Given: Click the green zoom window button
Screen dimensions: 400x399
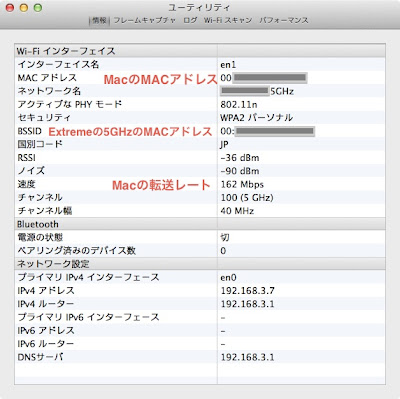Looking at the screenshot, I should pyautogui.click(x=38, y=8).
